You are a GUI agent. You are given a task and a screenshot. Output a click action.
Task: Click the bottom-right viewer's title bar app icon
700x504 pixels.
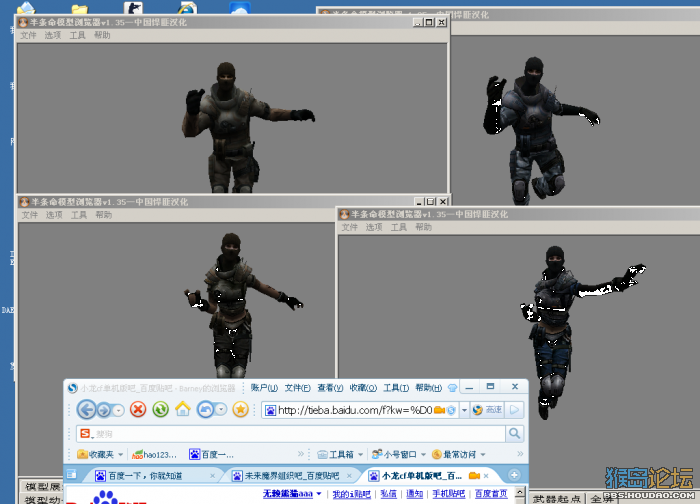tap(344, 214)
